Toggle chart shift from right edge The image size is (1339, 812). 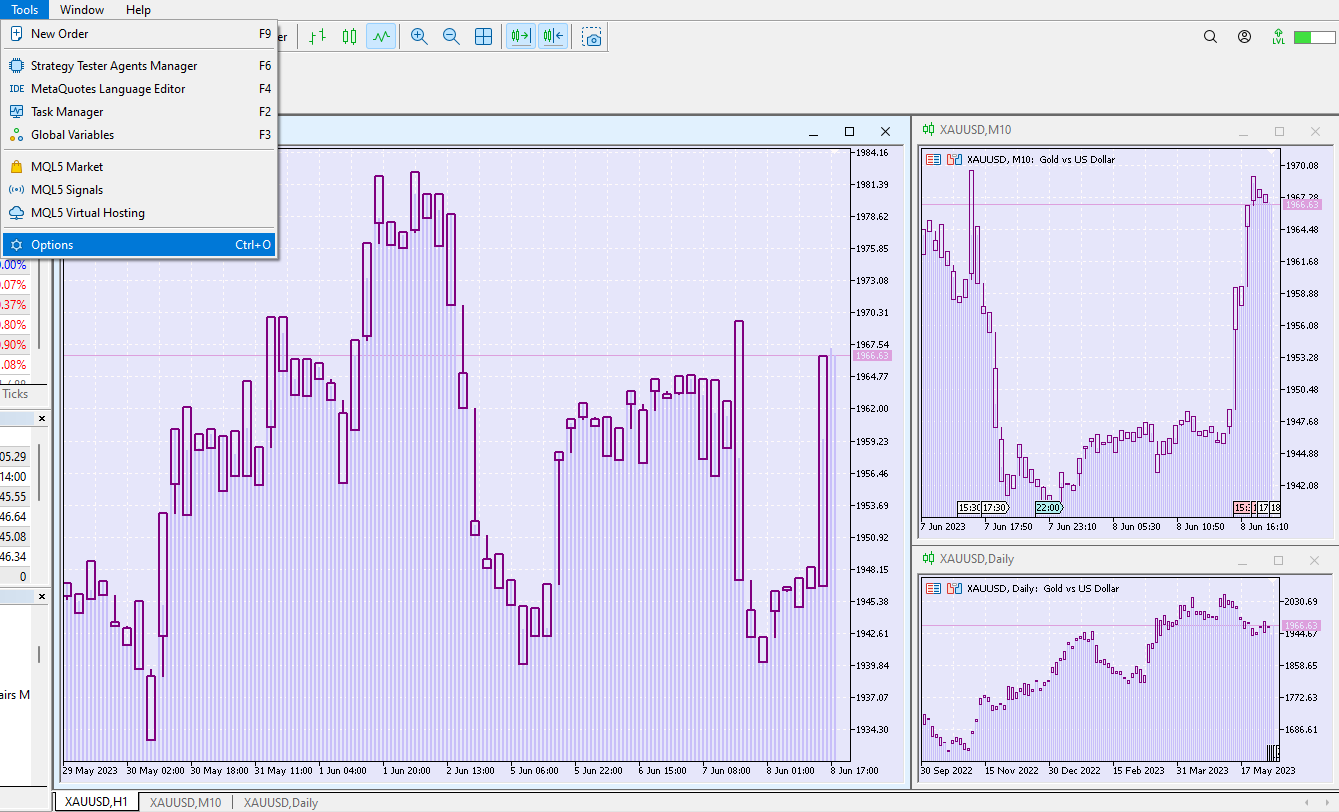point(552,36)
